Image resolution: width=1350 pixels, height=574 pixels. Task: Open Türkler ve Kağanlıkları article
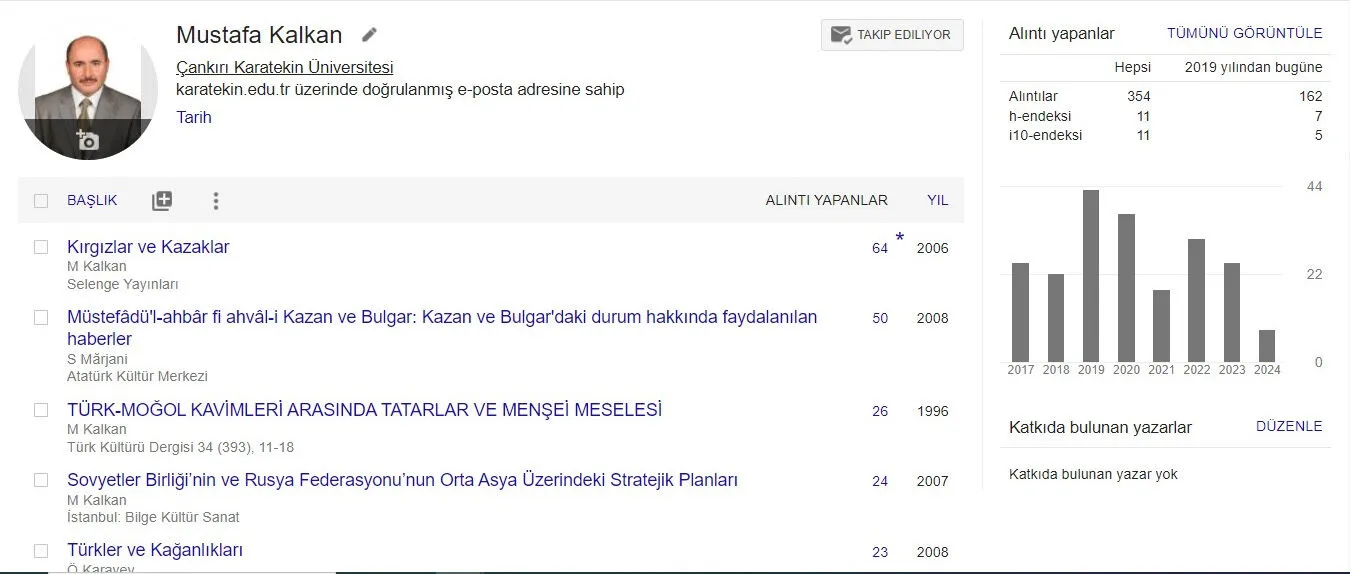pyautogui.click(x=155, y=550)
